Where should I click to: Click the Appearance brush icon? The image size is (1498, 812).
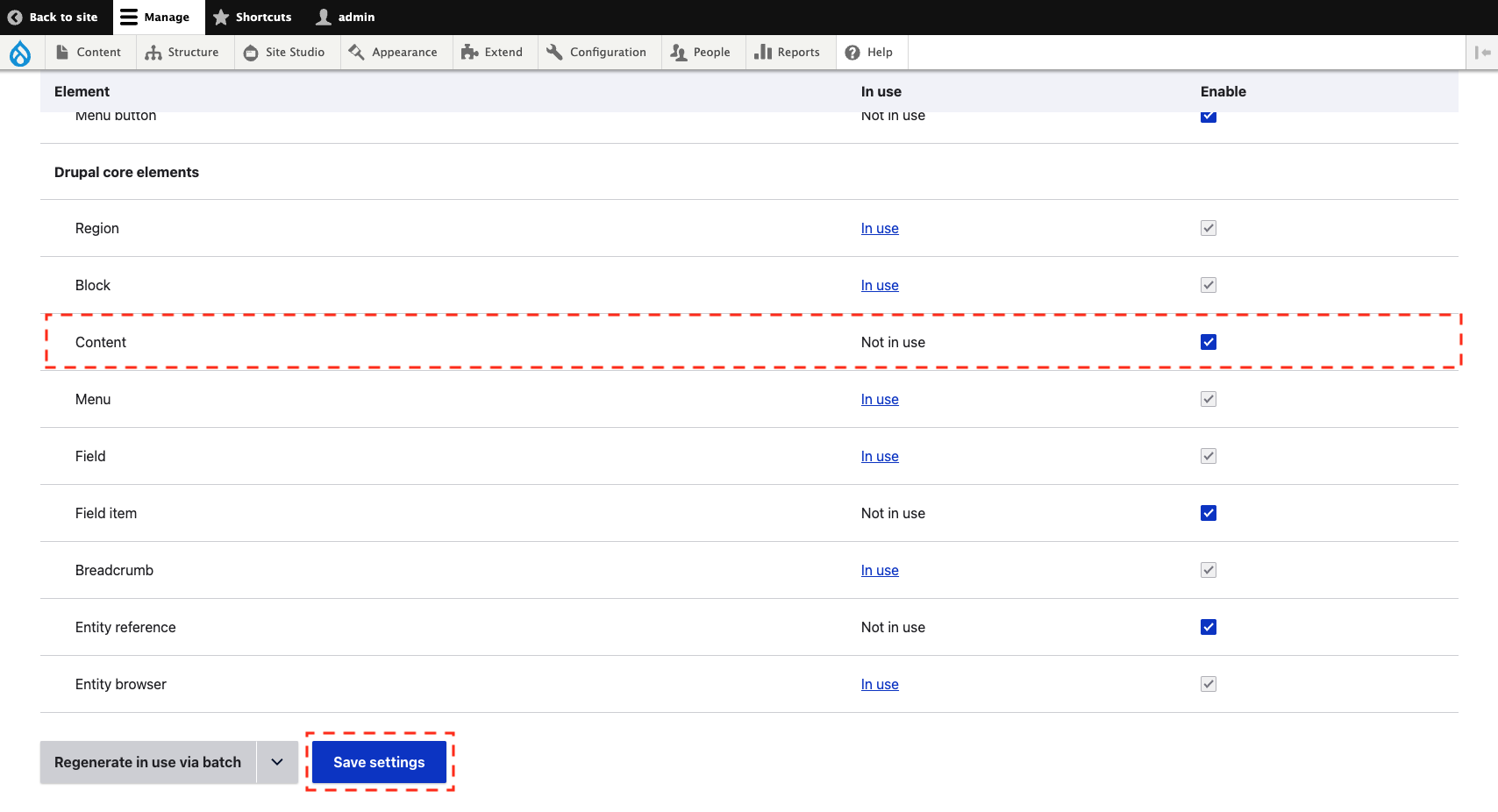356,53
